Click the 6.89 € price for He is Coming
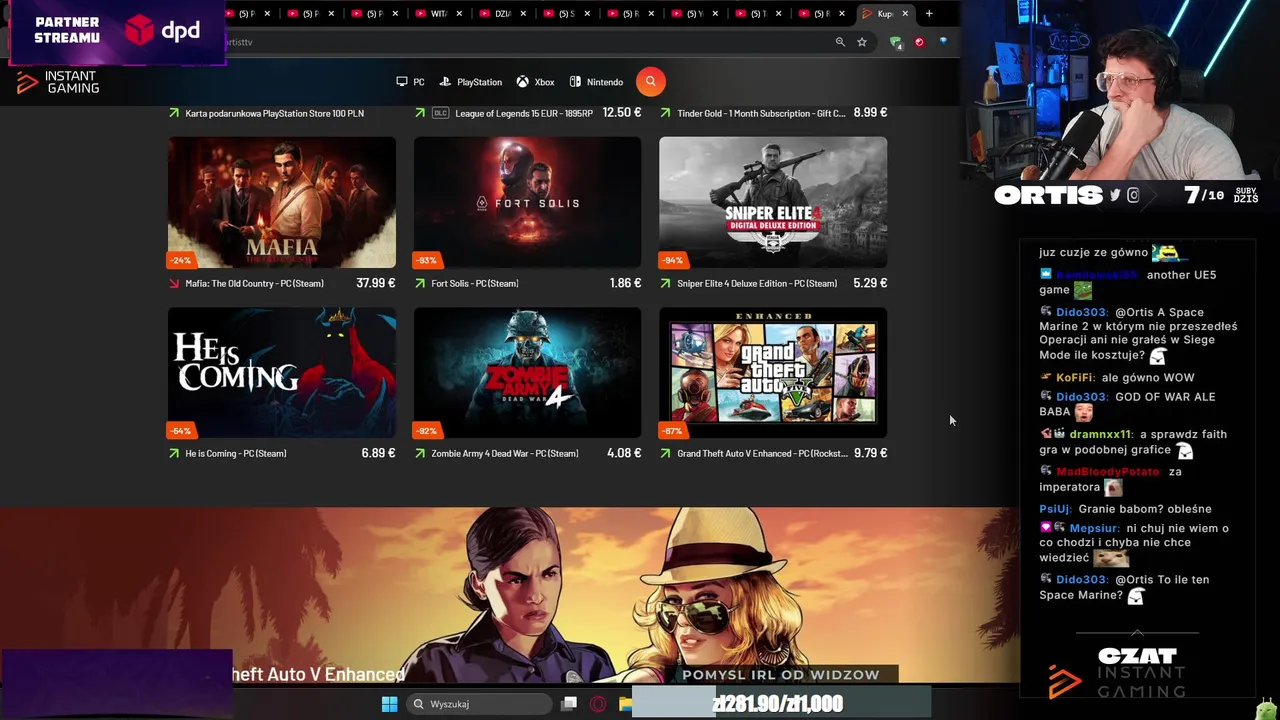This screenshot has height=720, width=1280. (x=378, y=453)
